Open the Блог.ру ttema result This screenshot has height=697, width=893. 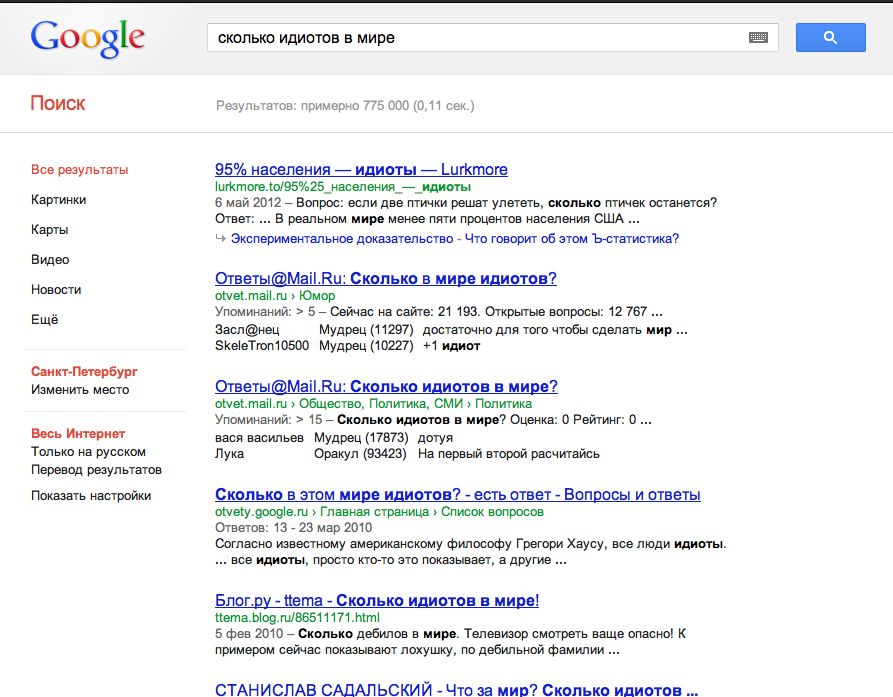pyautogui.click(x=377, y=601)
